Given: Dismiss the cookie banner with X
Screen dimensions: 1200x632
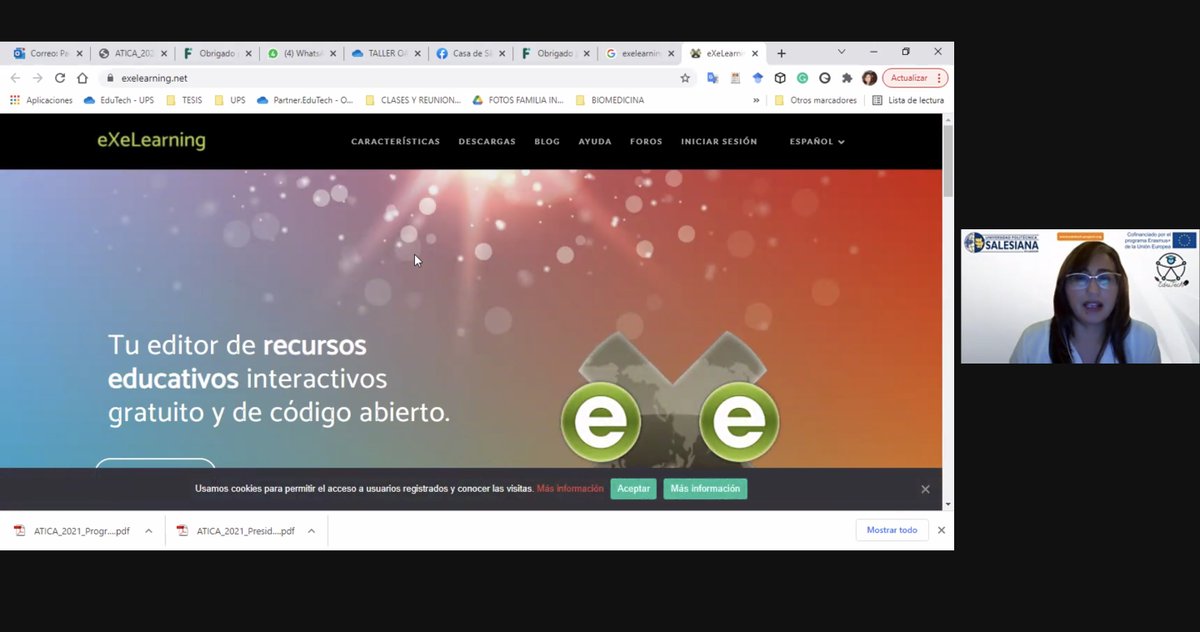Looking at the screenshot, I should pos(925,489).
